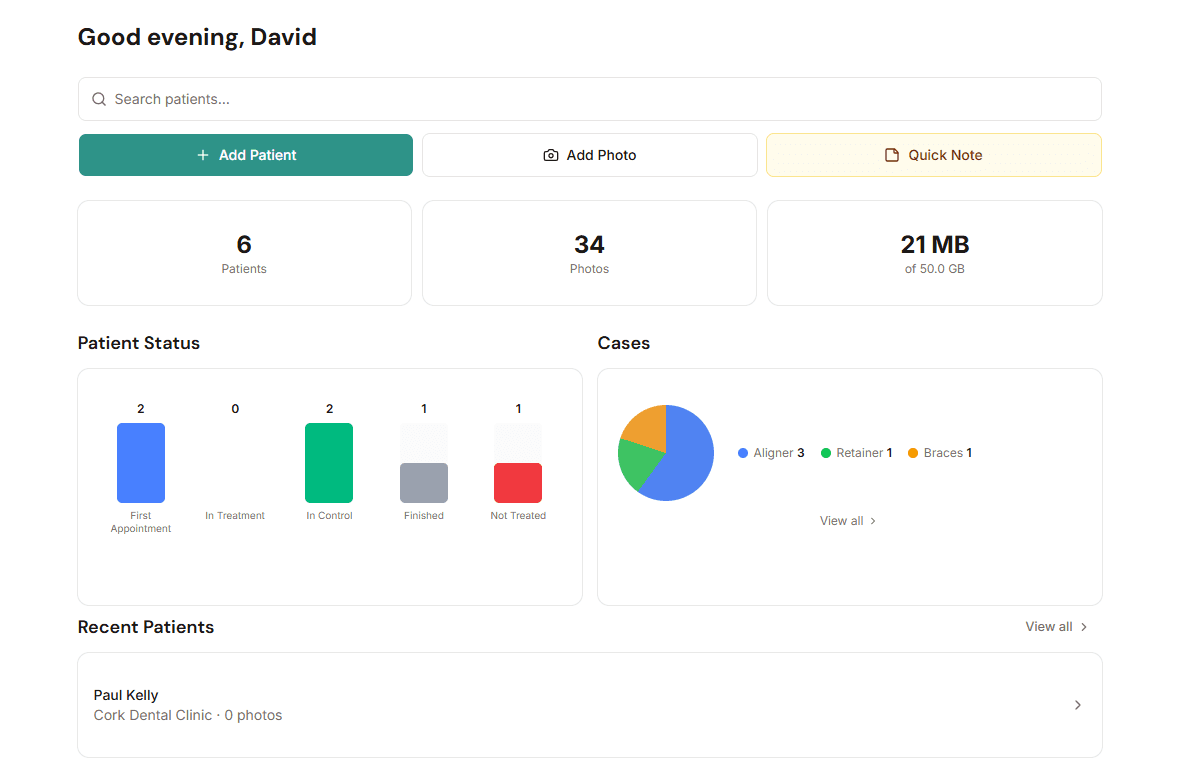The height and width of the screenshot is (764, 1202).
Task: Click the Recent Patients heading
Action: pyautogui.click(x=146, y=627)
